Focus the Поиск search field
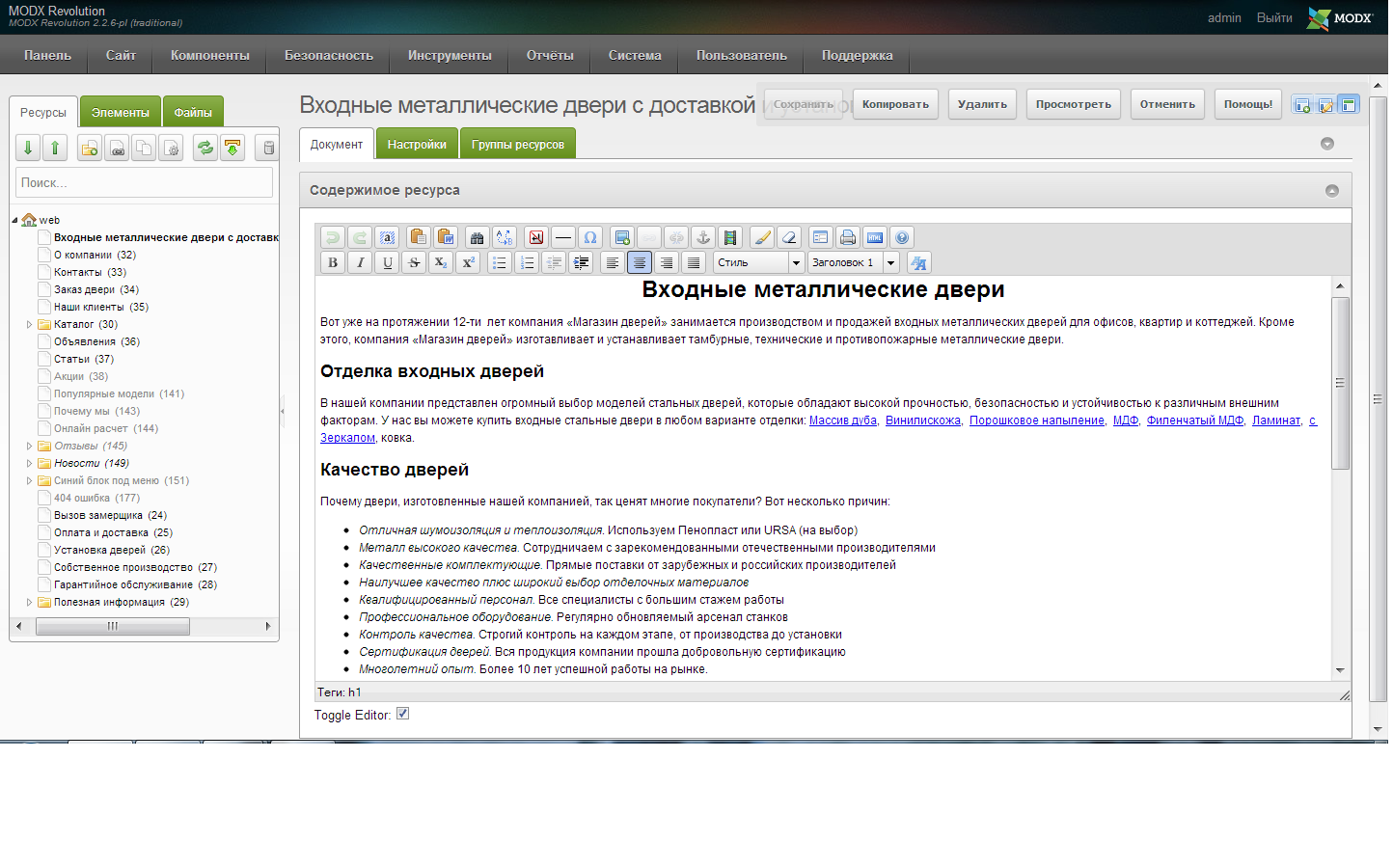The width and height of the screenshot is (1393, 868). pyautogui.click(x=144, y=182)
